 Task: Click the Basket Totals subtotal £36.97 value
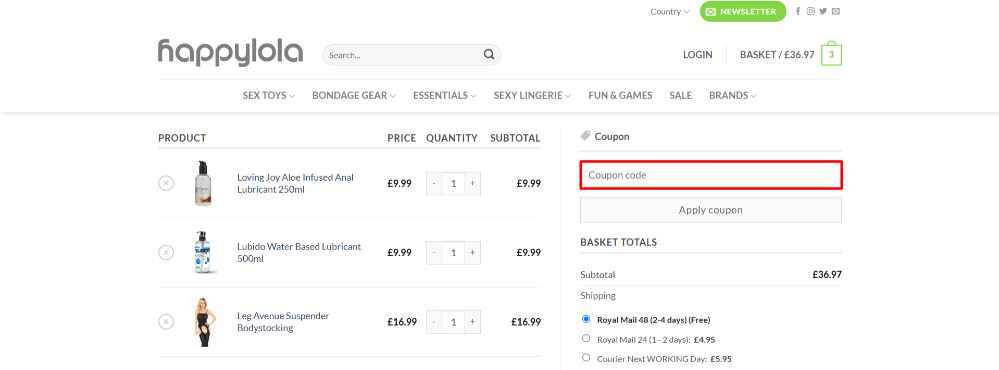pos(826,275)
